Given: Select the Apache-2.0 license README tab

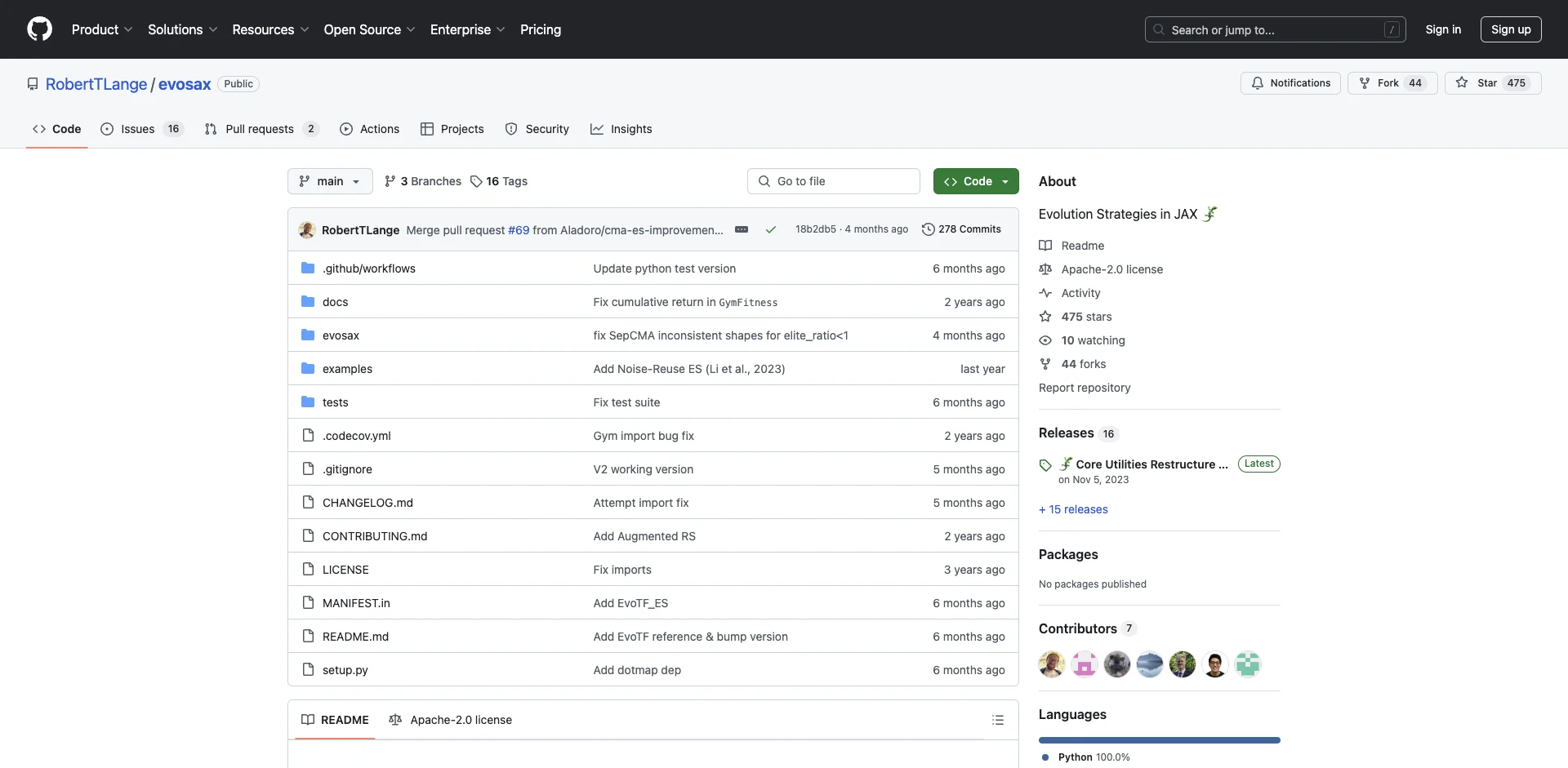Looking at the screenshot, I should click(x=451, y=720).
